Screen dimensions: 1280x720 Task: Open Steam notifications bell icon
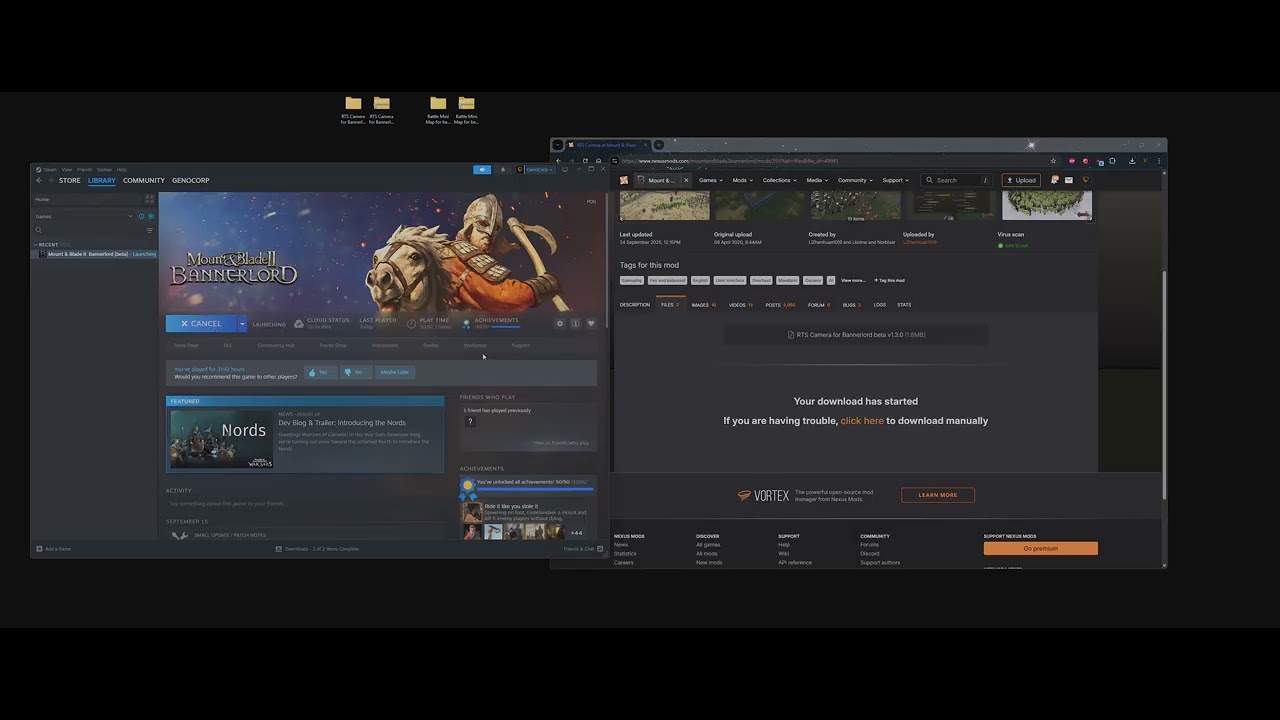click(x=503, y=170)
